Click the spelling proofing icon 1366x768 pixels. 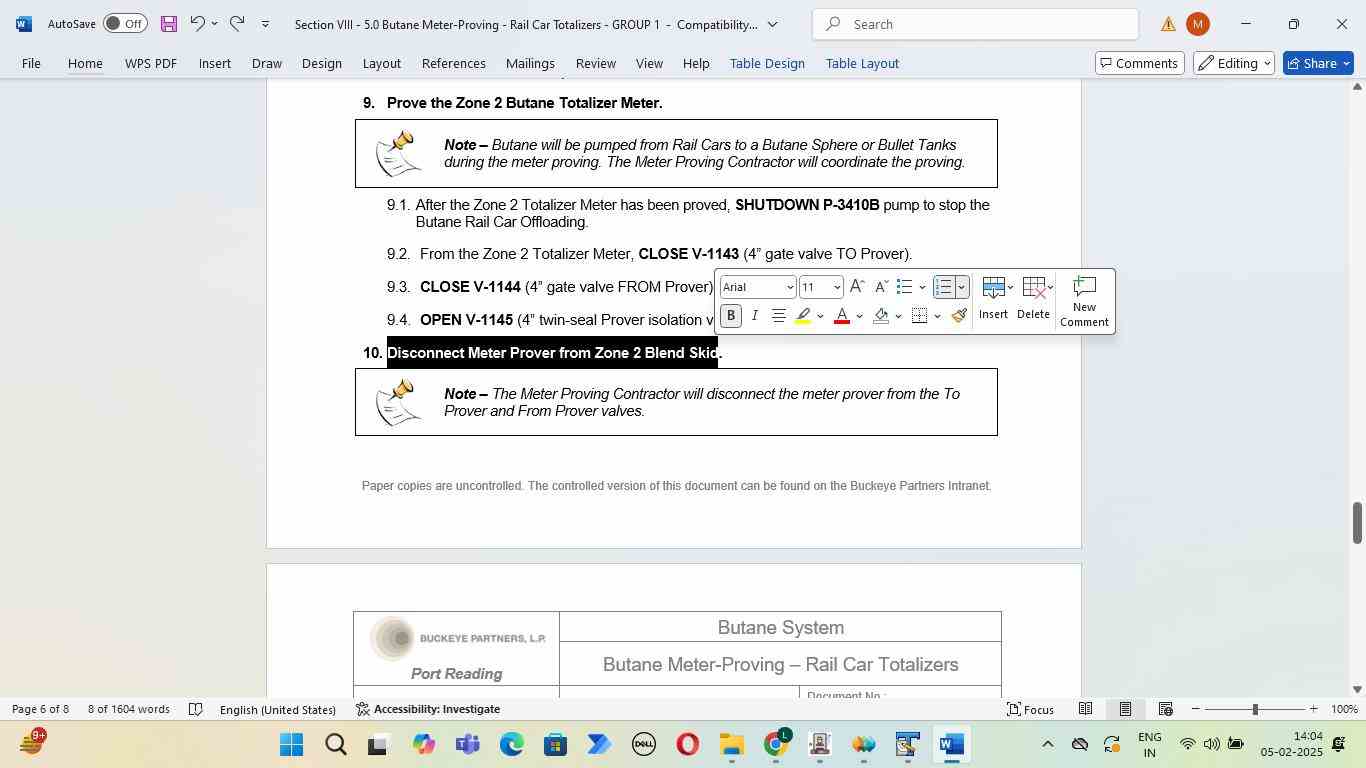(x=196, y=709)
